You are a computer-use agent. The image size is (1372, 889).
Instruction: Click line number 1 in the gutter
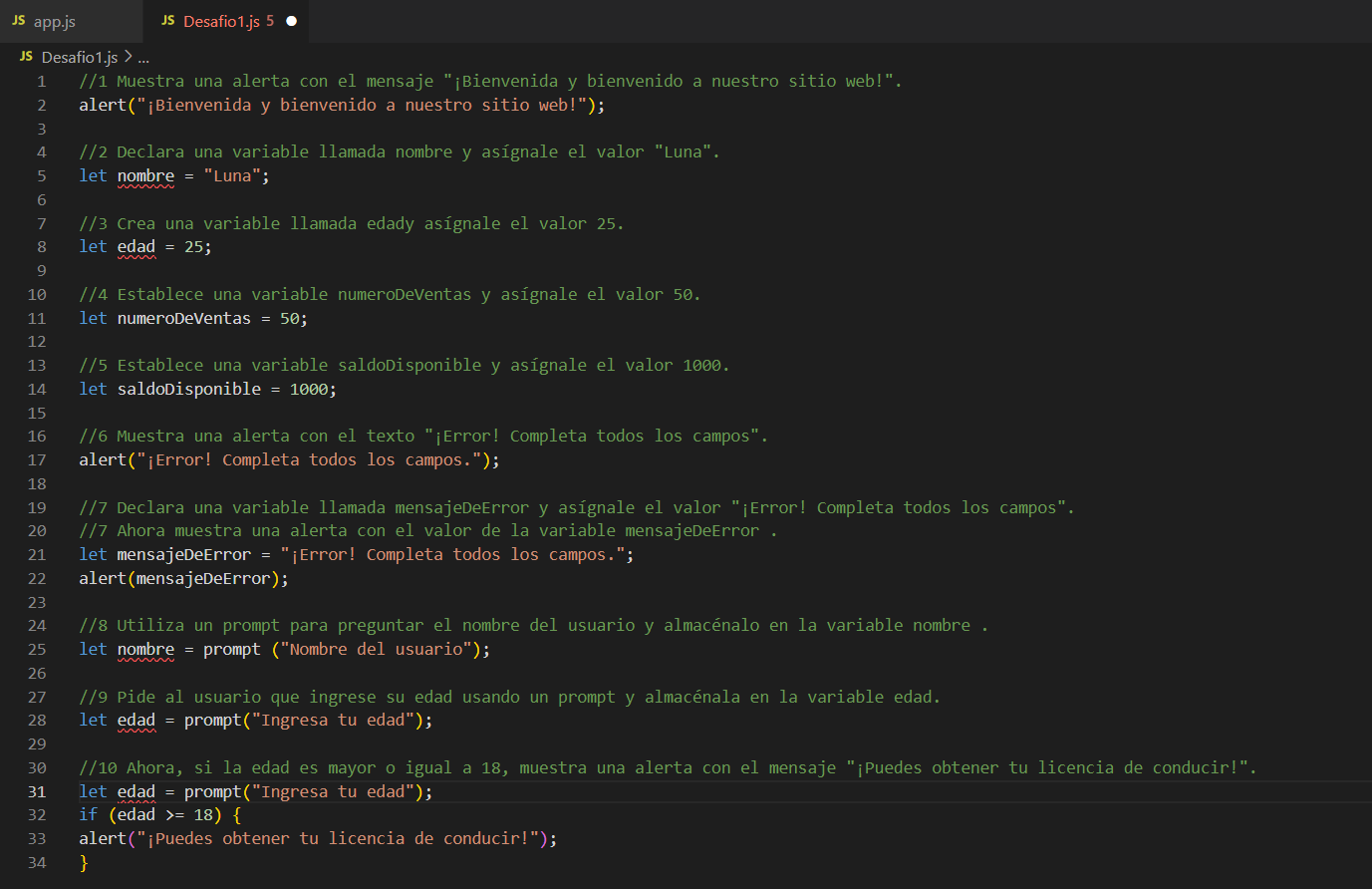tap(41, 82)
